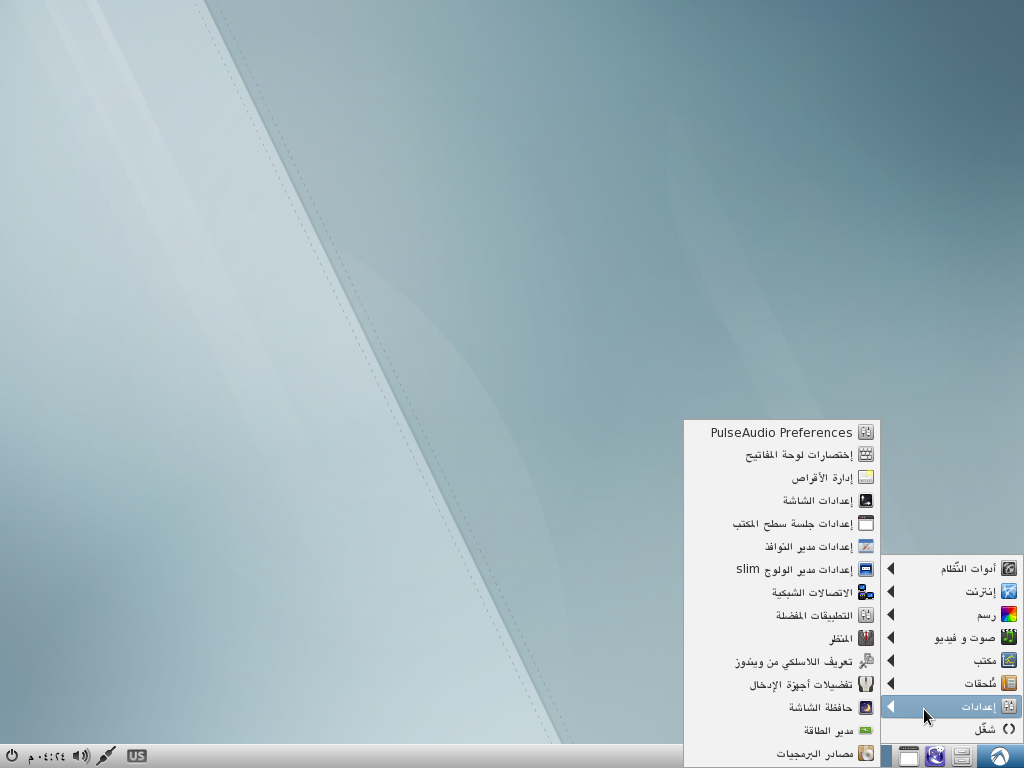Click the desktop session settings window icon
1024x768 pixels.
tap(865, 523)
